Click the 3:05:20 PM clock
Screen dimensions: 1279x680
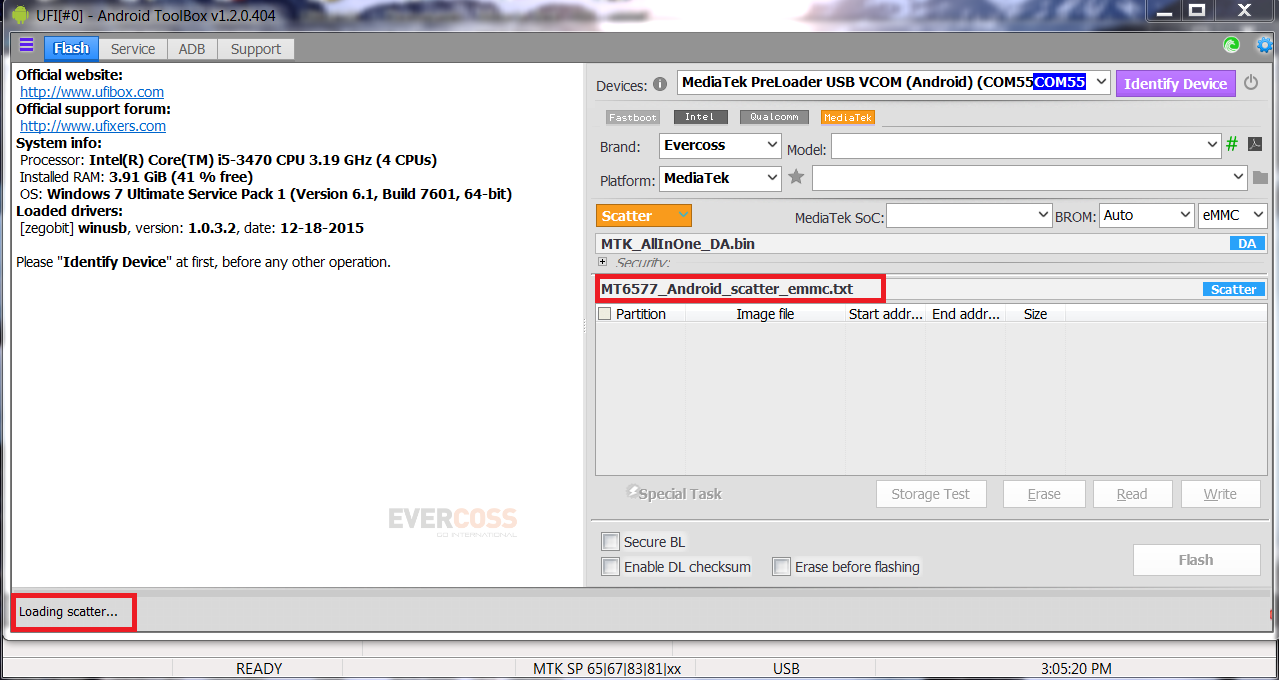tap(1076, 669)
